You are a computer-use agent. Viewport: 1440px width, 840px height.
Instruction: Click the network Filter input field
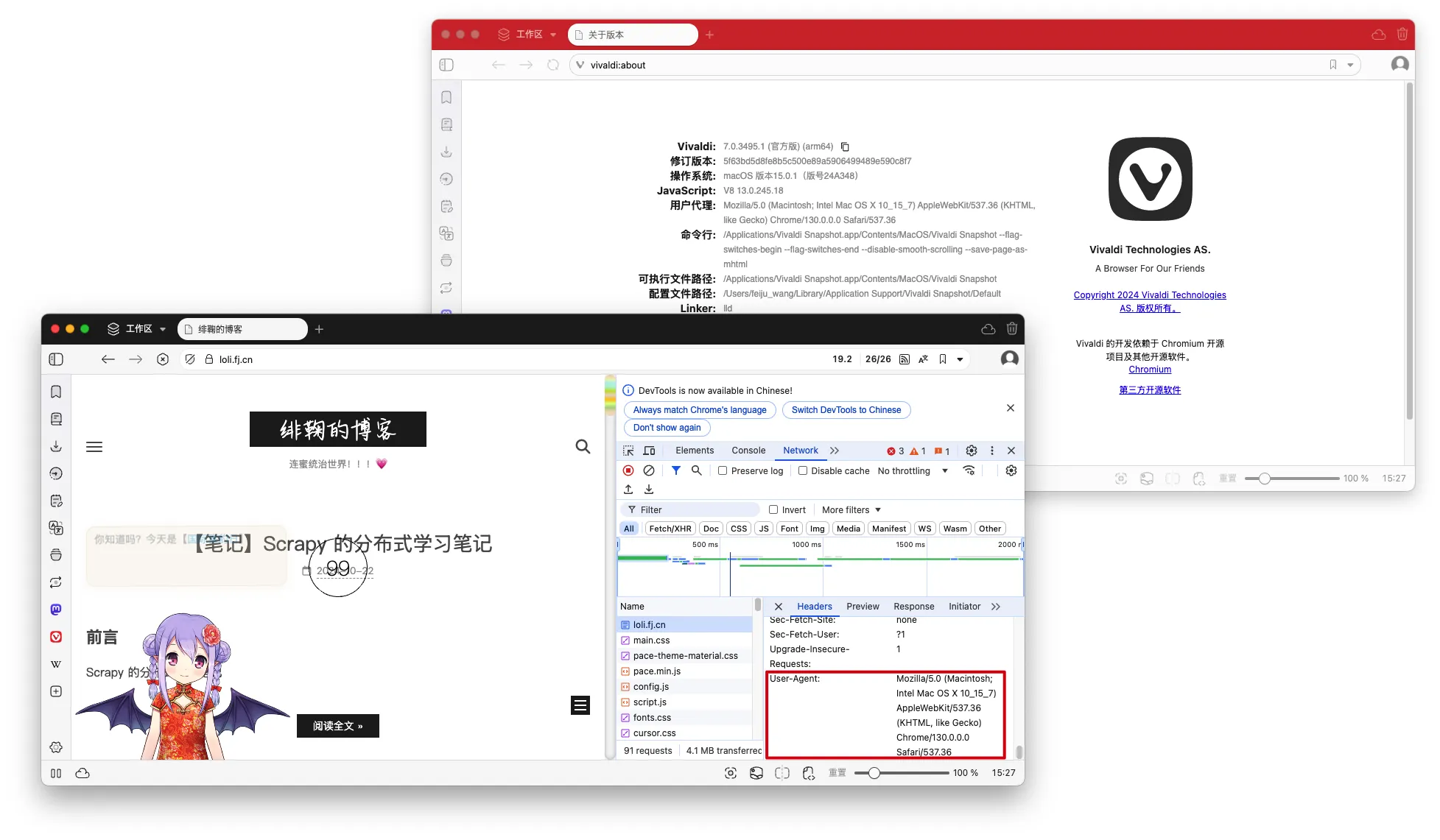(x=691, y=509)
